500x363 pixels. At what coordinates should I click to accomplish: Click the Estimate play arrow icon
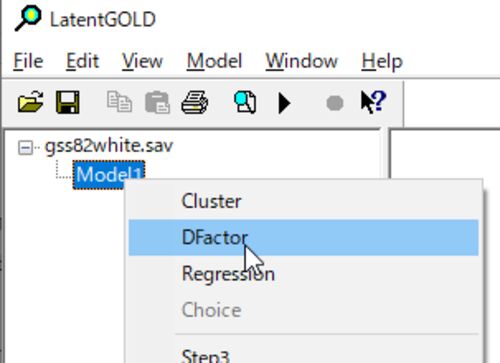(x=284, y=103)
